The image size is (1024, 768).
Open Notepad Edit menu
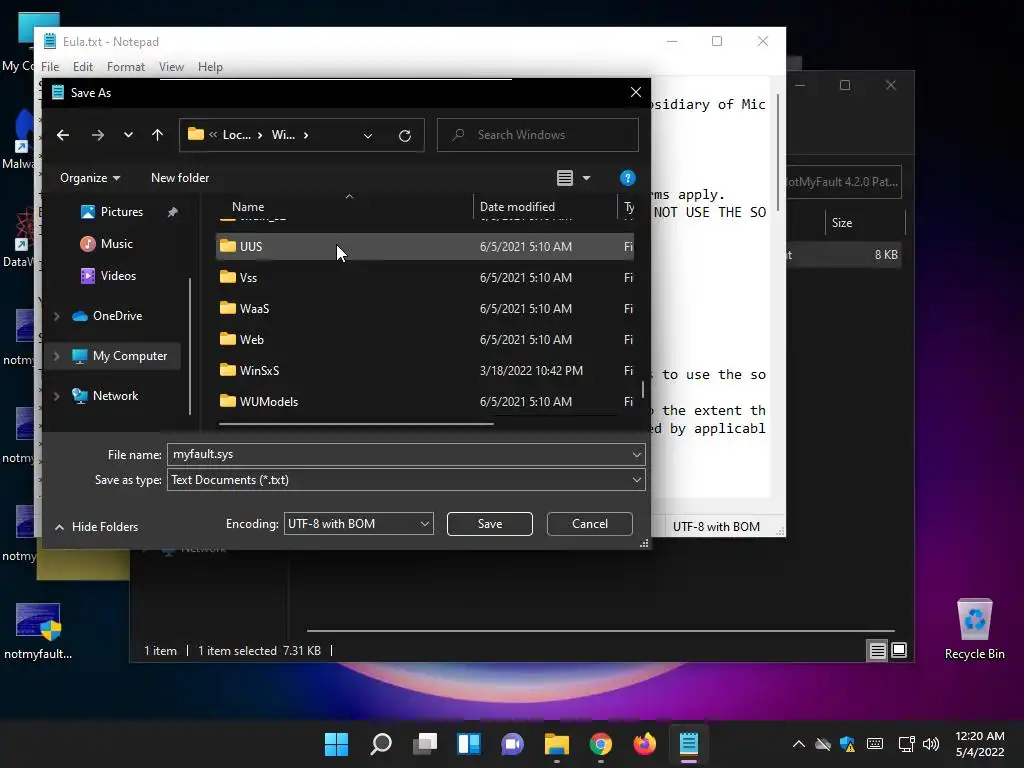point(82,67)
